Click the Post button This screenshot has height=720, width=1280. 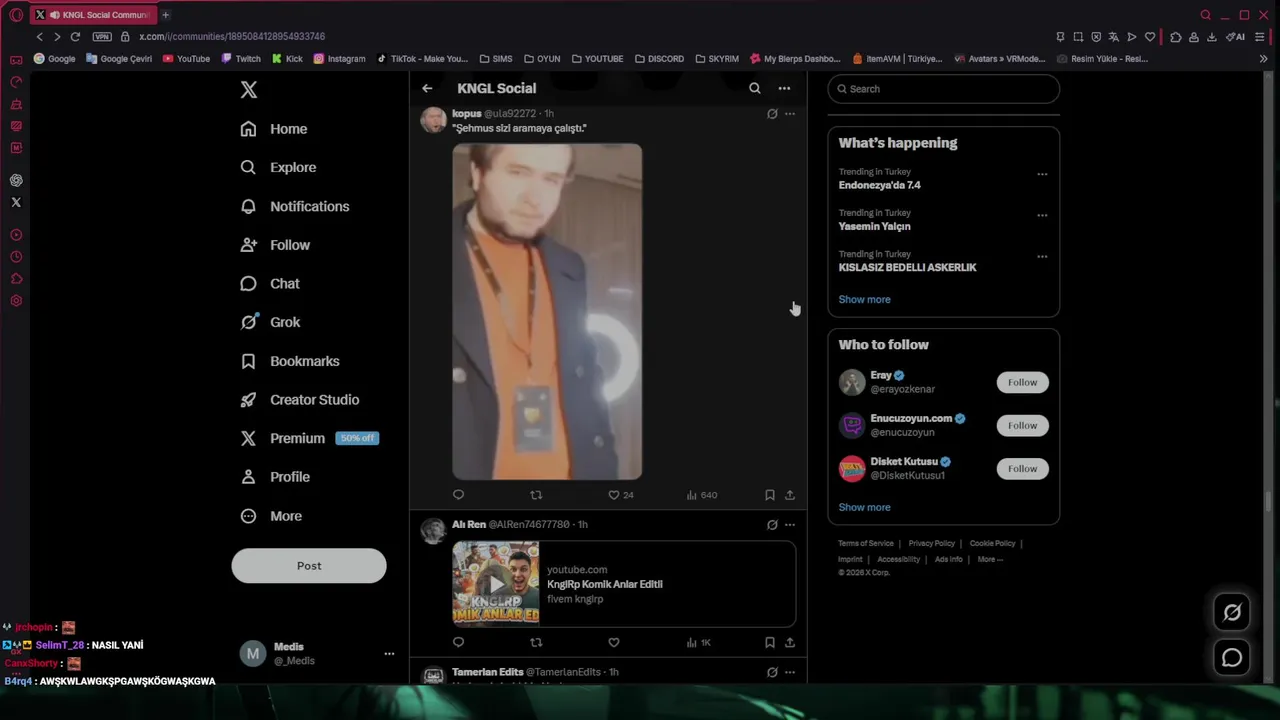click(x=309, y=565)
